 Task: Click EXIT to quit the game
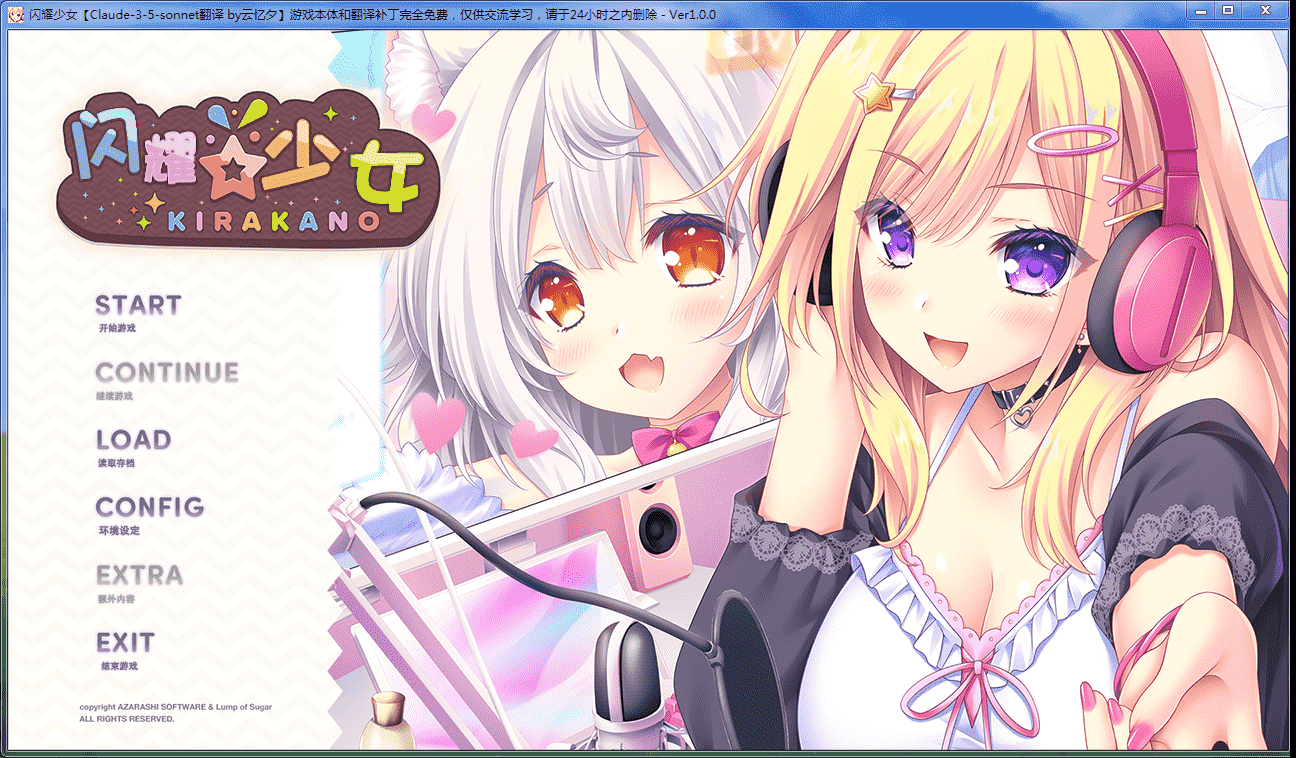click(125, 642)
